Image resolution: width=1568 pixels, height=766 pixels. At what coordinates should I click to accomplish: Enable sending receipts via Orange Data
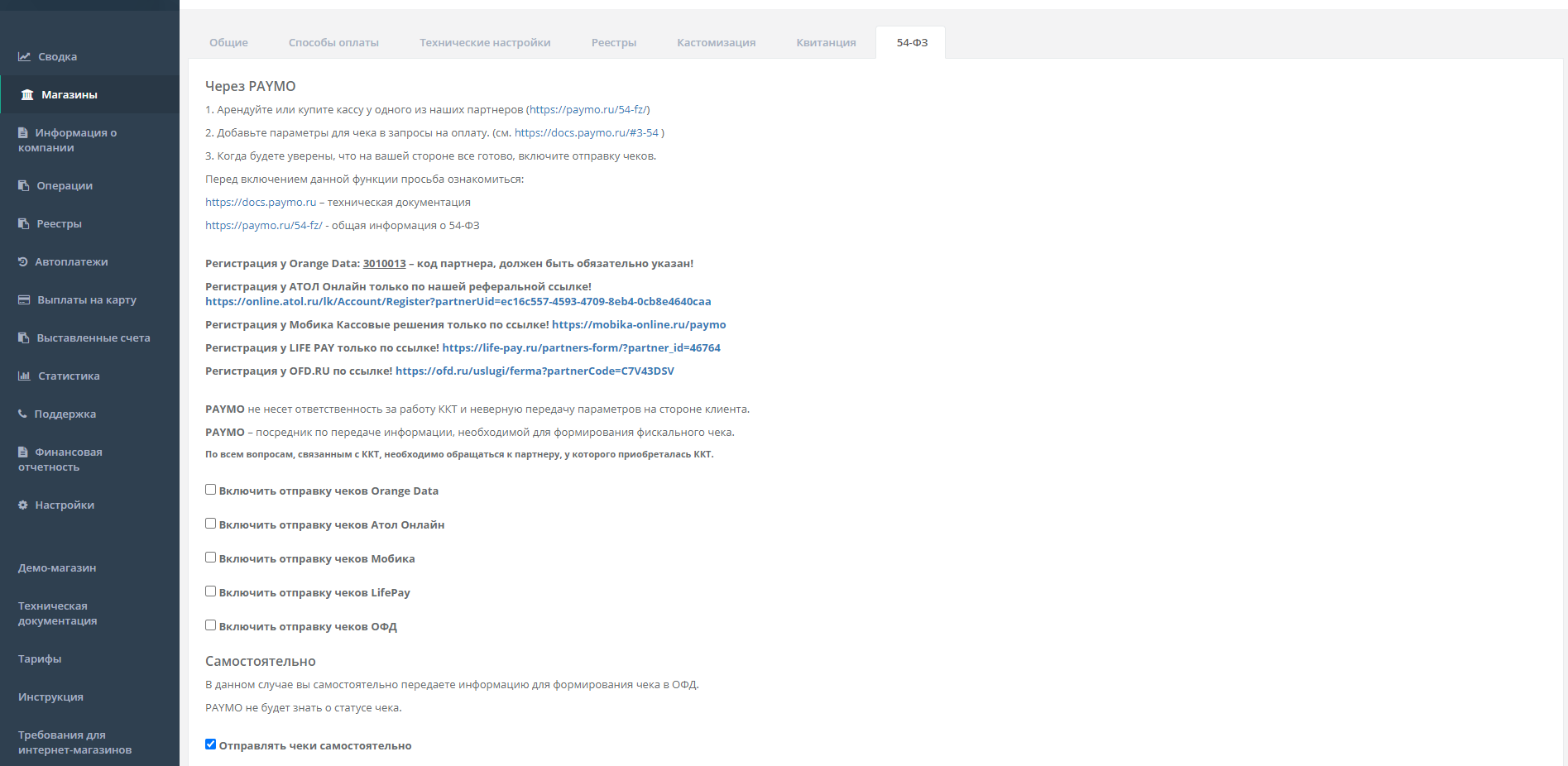point(211,490)
